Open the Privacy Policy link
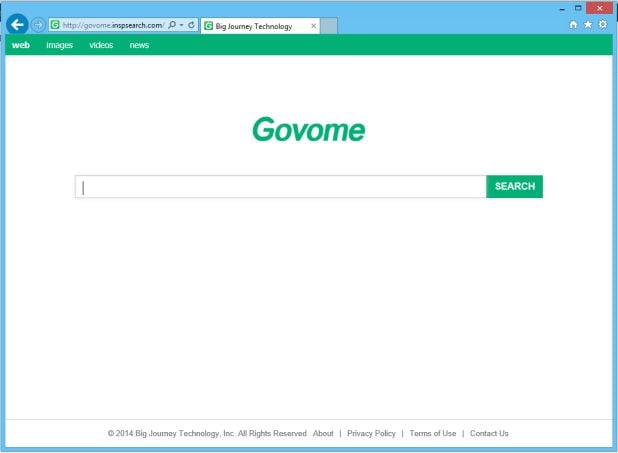Screen dimensions: 618x453 (x=371, y=433)
